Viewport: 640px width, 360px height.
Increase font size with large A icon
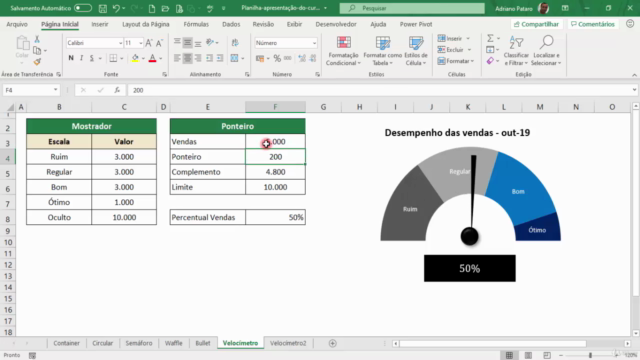point(149,43)
